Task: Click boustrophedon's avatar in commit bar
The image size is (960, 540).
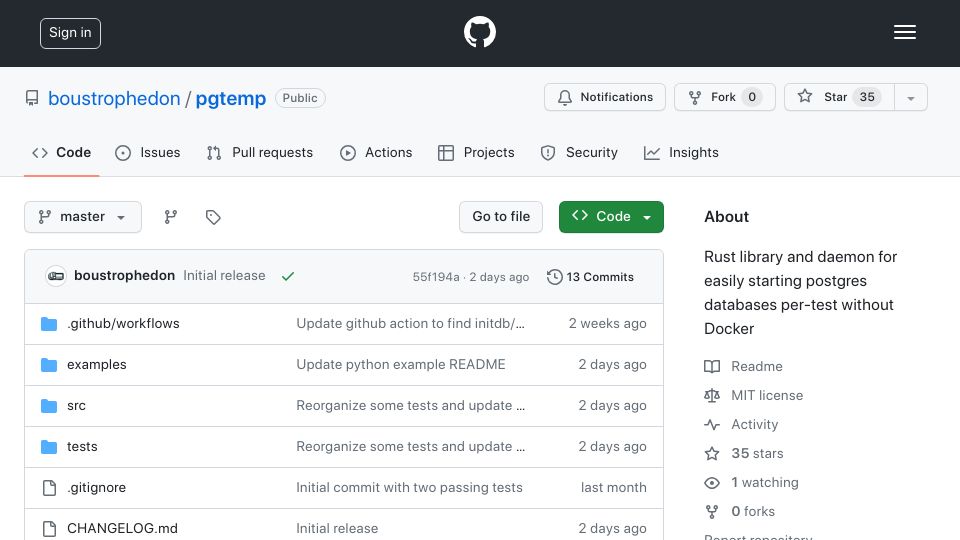Action: point(56,276)
